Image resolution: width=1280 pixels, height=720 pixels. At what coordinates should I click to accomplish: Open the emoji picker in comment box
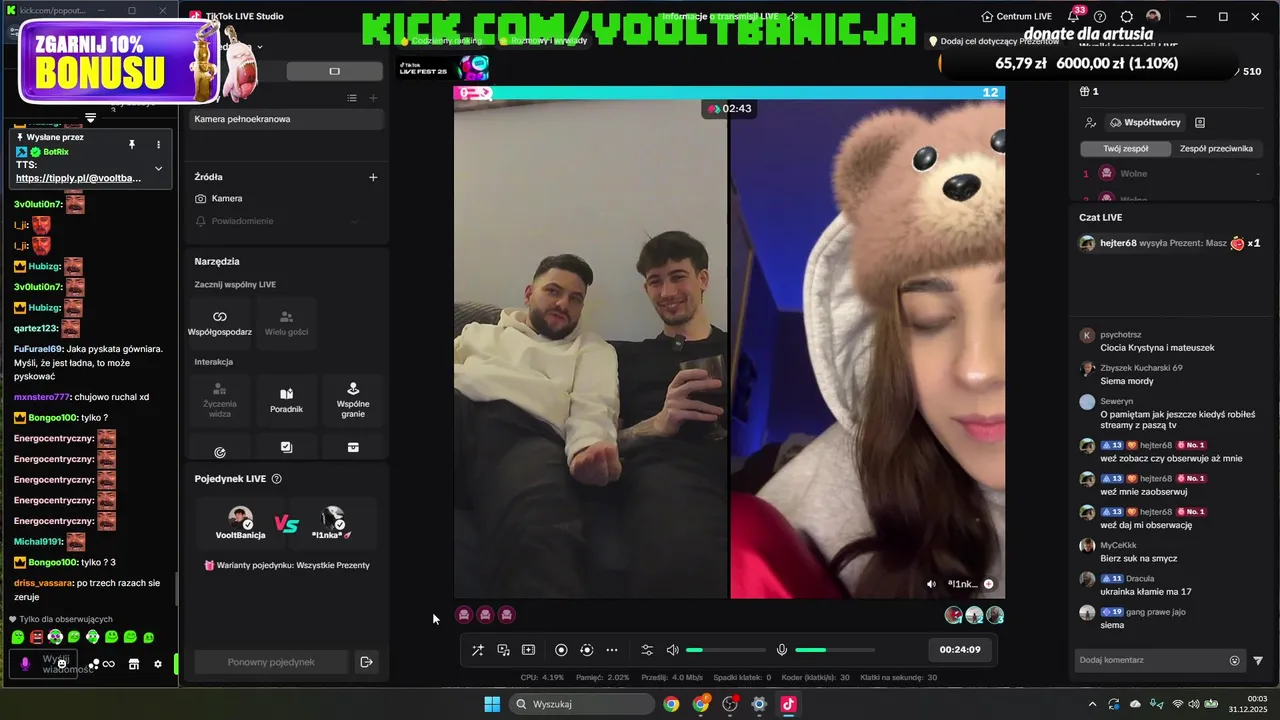tap(1234, 660)
